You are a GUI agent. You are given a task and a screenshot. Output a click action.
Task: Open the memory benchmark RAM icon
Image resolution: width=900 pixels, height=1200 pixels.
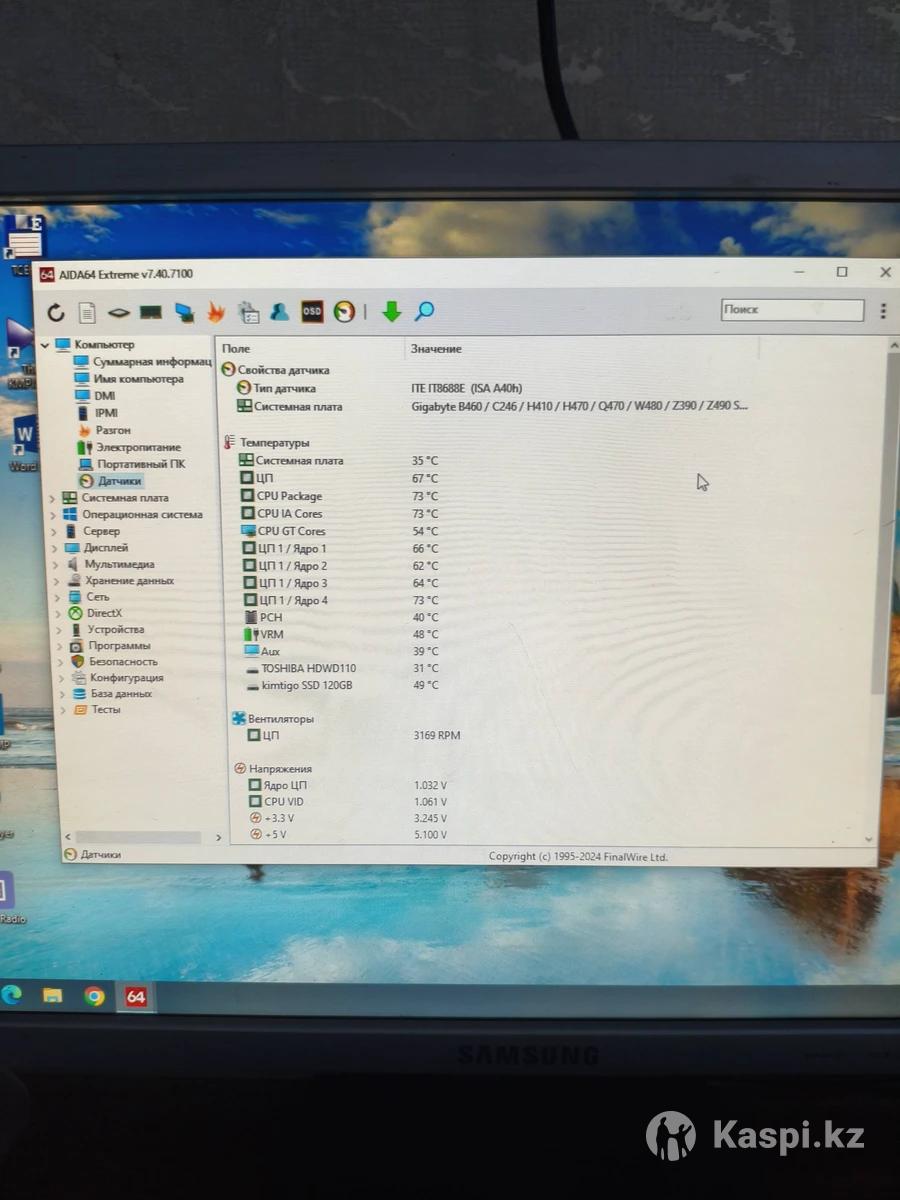point(151,313)
